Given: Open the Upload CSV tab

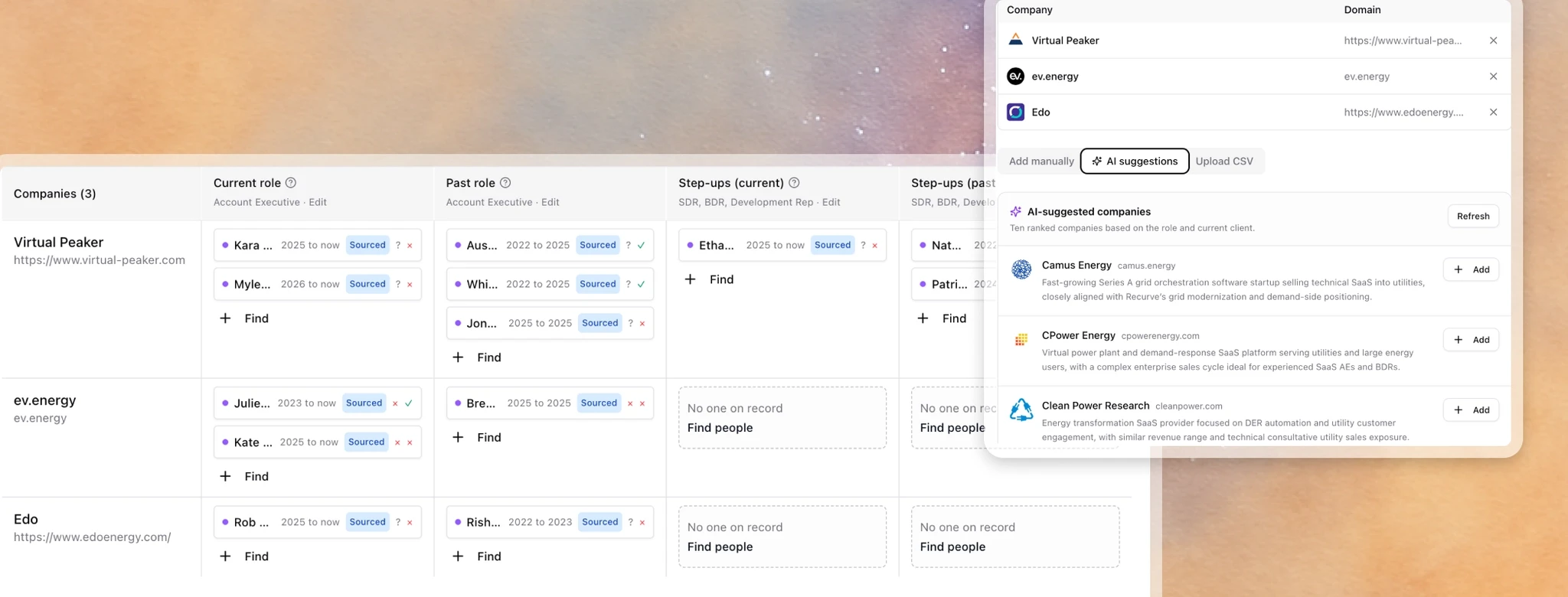Looking at the screenshot, I should (1224, 161).
